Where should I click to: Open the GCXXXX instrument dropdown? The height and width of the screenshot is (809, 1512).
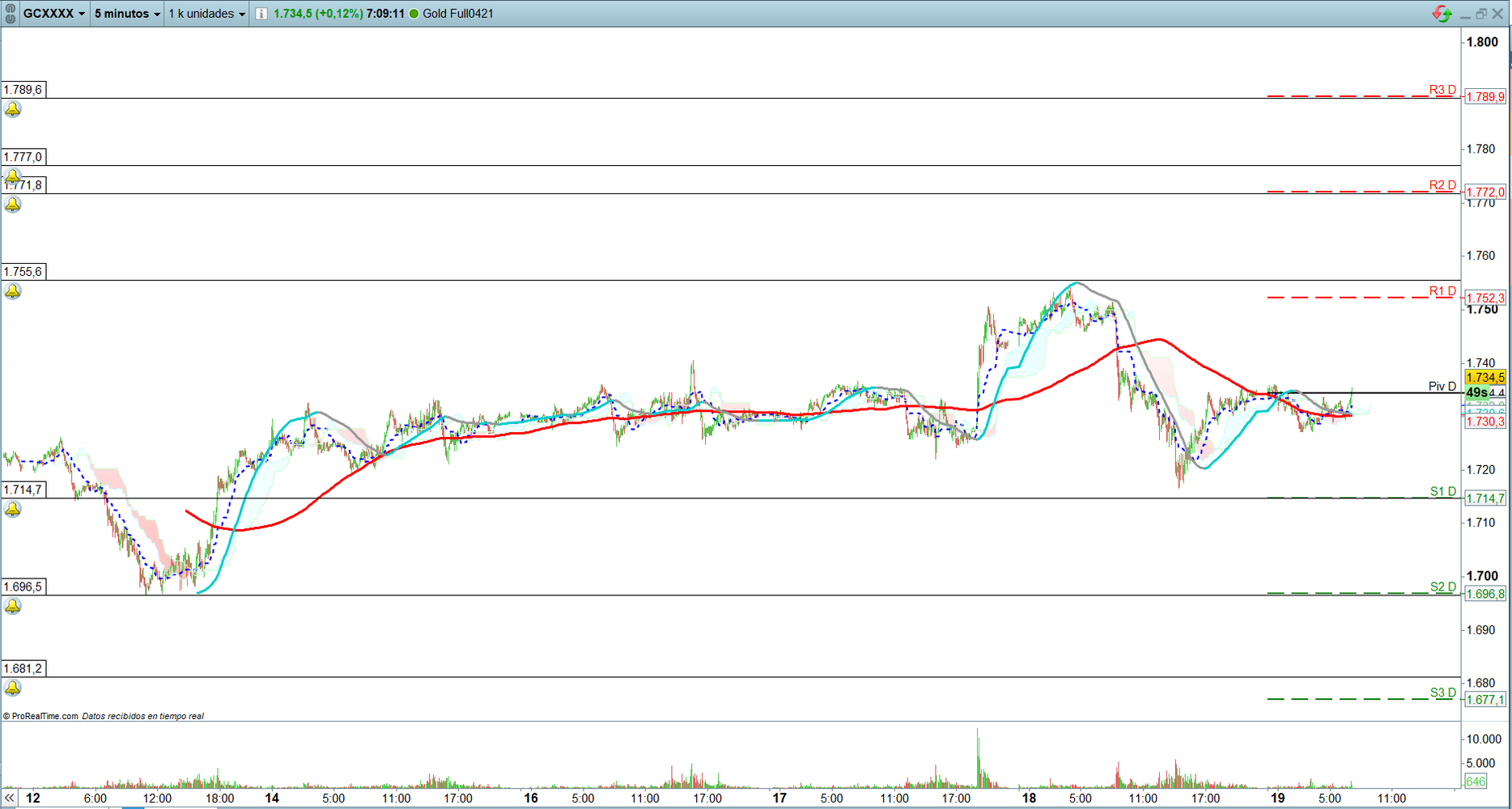point(54,14)
